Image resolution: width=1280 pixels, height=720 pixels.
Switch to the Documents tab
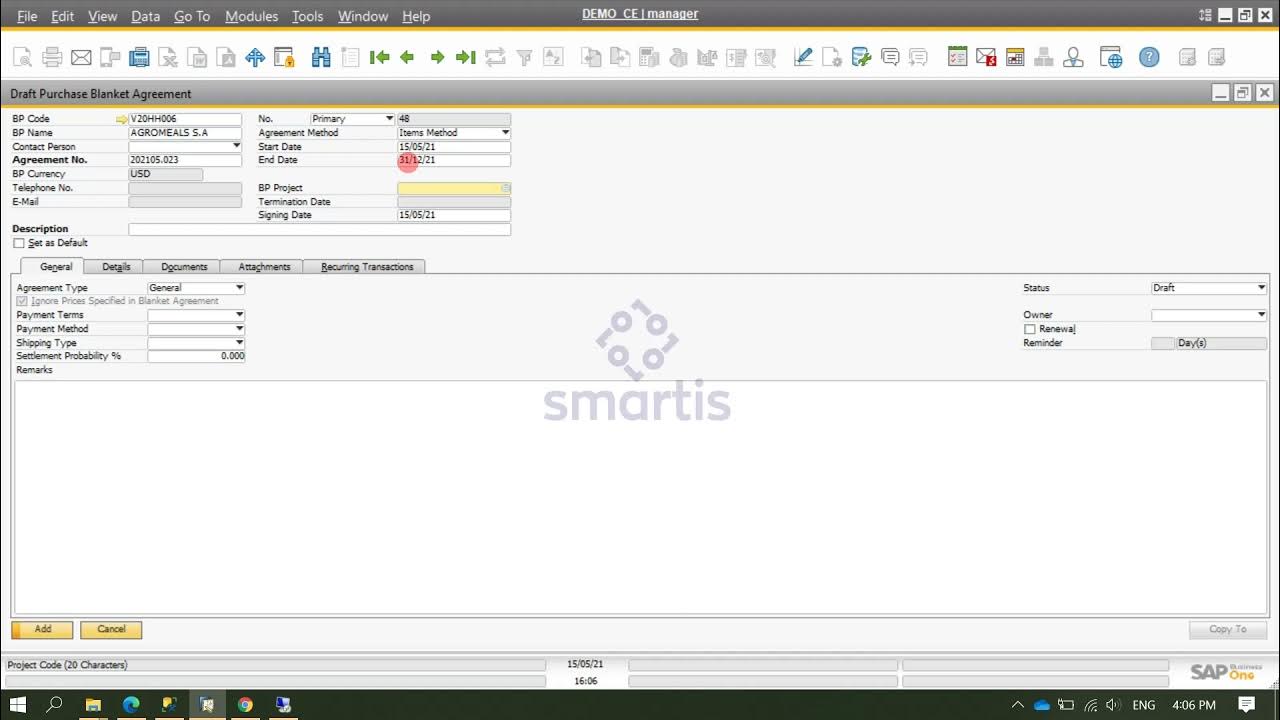tap(184, 267)
